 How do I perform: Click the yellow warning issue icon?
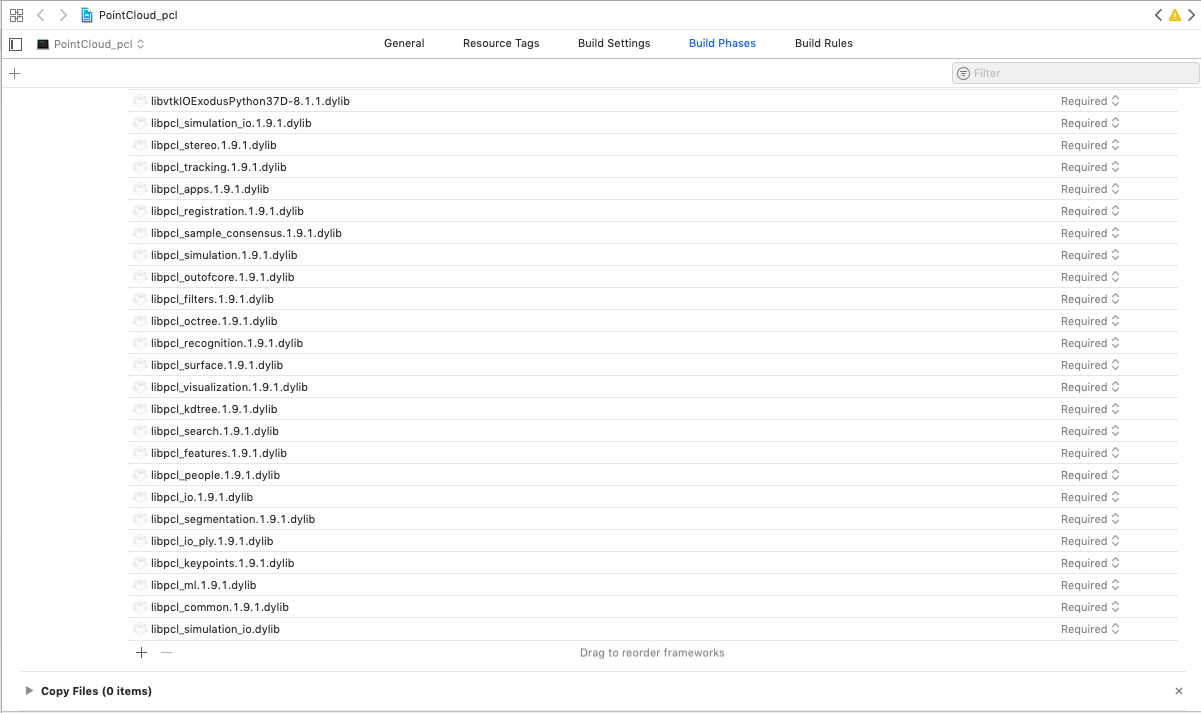coord(1175,15)
